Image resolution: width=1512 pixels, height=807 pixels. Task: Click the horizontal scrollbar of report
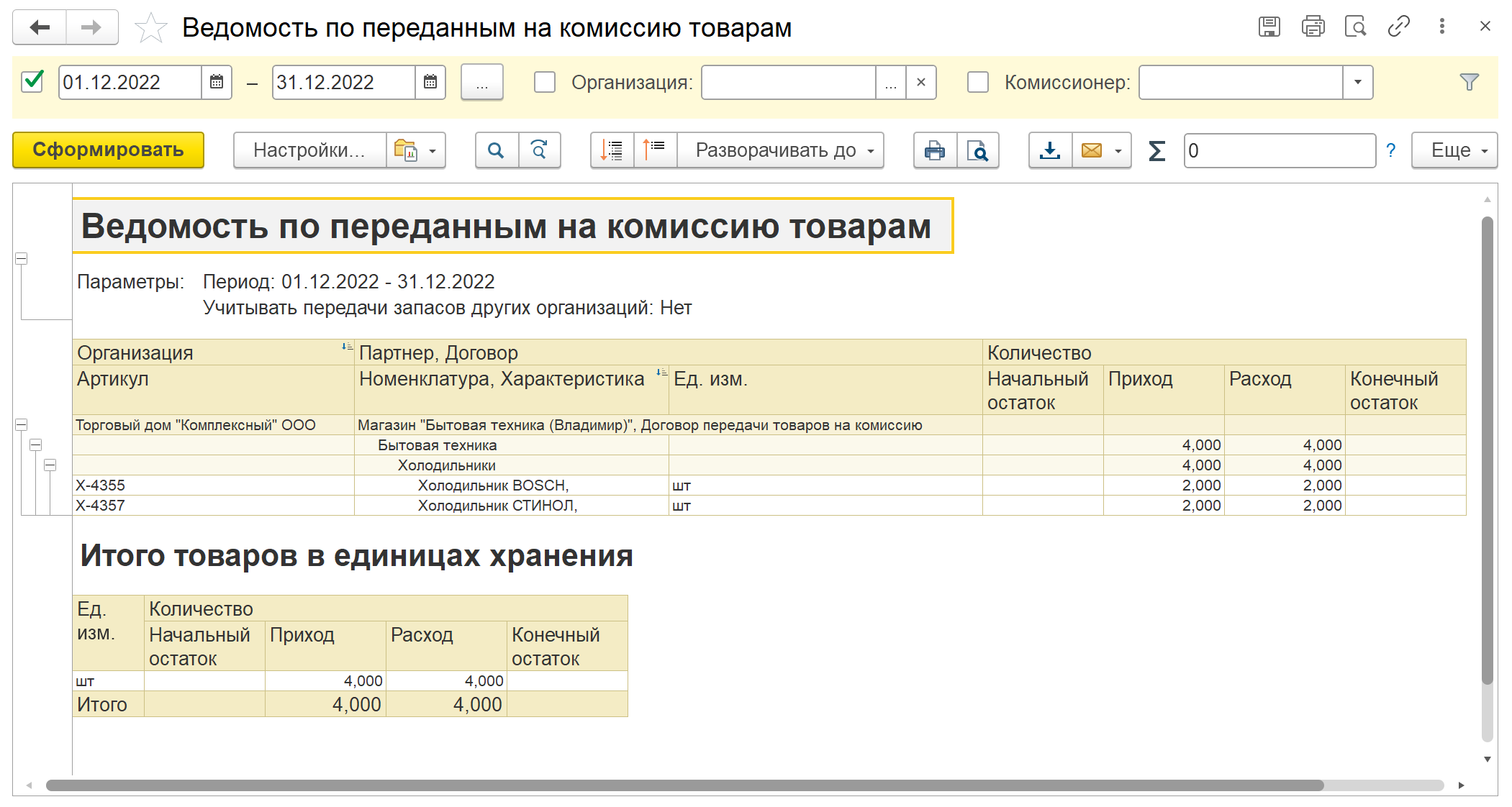click(x=684, y=785)
